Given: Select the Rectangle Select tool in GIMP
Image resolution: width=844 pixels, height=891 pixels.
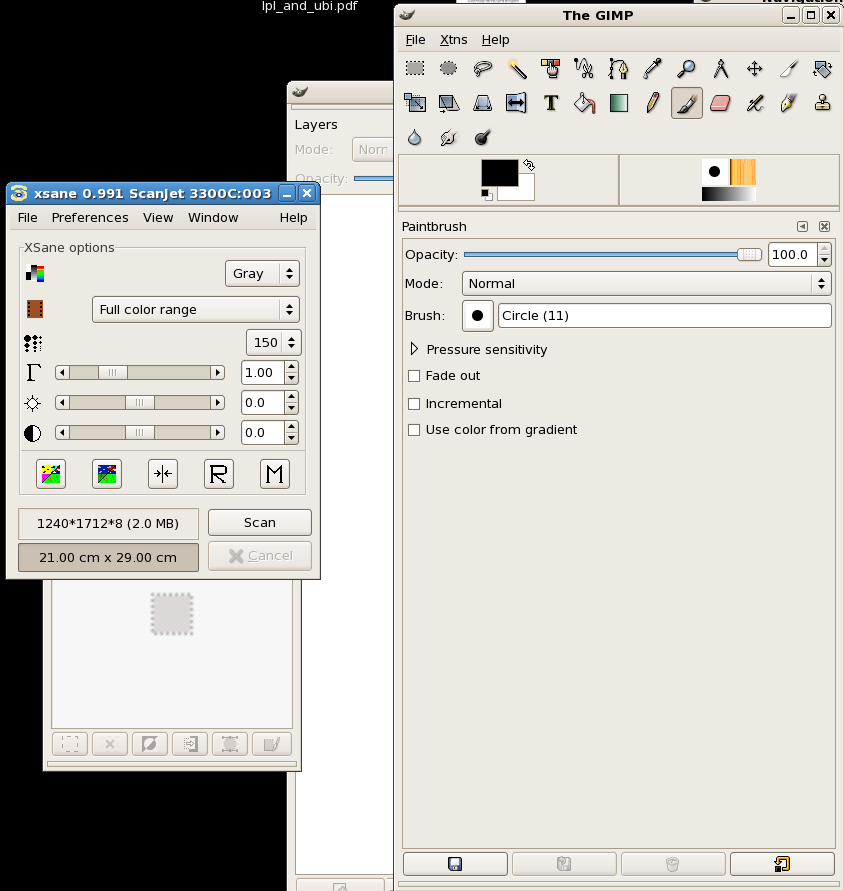Looking at the screenshot, I should [x=415, y=69].
